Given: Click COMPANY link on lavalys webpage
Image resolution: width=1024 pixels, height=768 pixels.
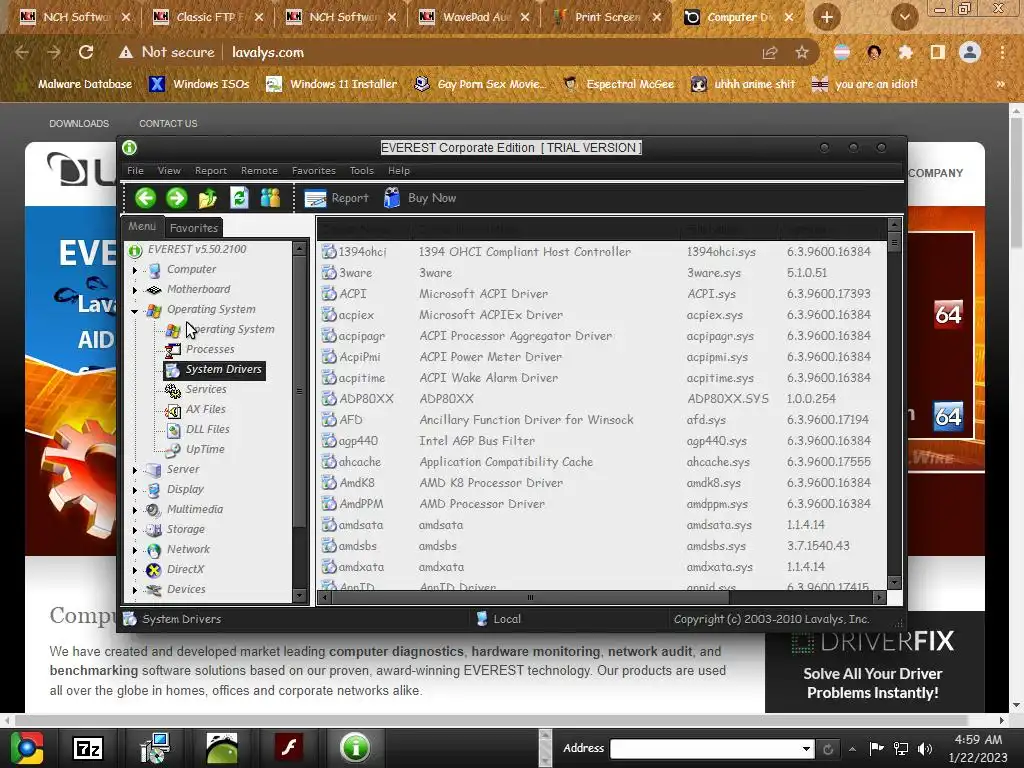Looking at the screenshot, I should click(935, 173).
